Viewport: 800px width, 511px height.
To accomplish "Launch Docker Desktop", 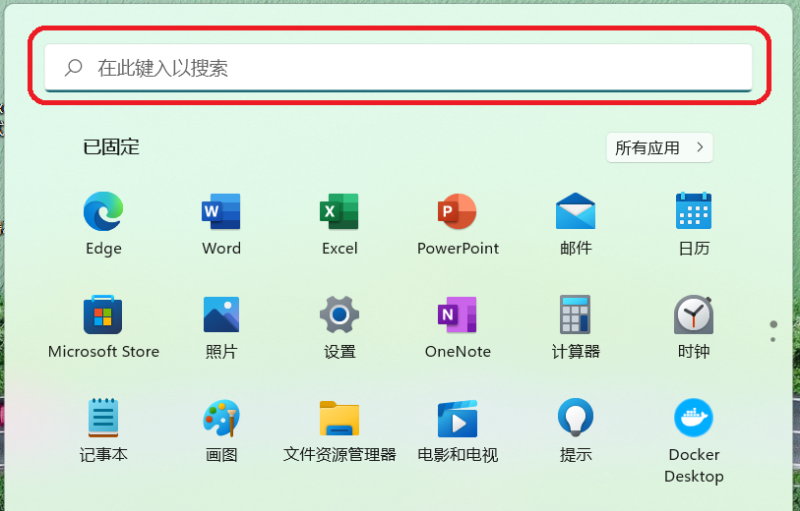I will pos(694,440).
